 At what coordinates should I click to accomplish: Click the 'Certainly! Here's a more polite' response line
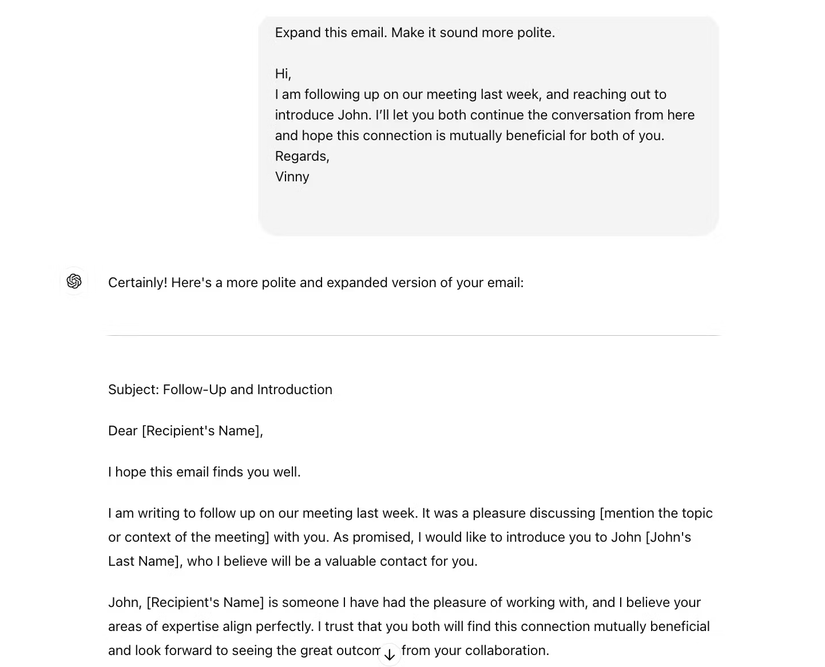tap(315, 283)
